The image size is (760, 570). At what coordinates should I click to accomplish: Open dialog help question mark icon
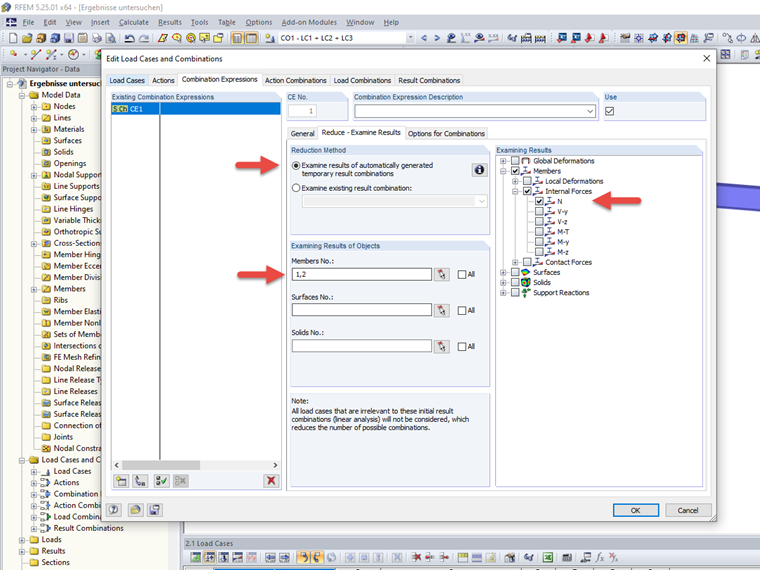tap(114, 510)
